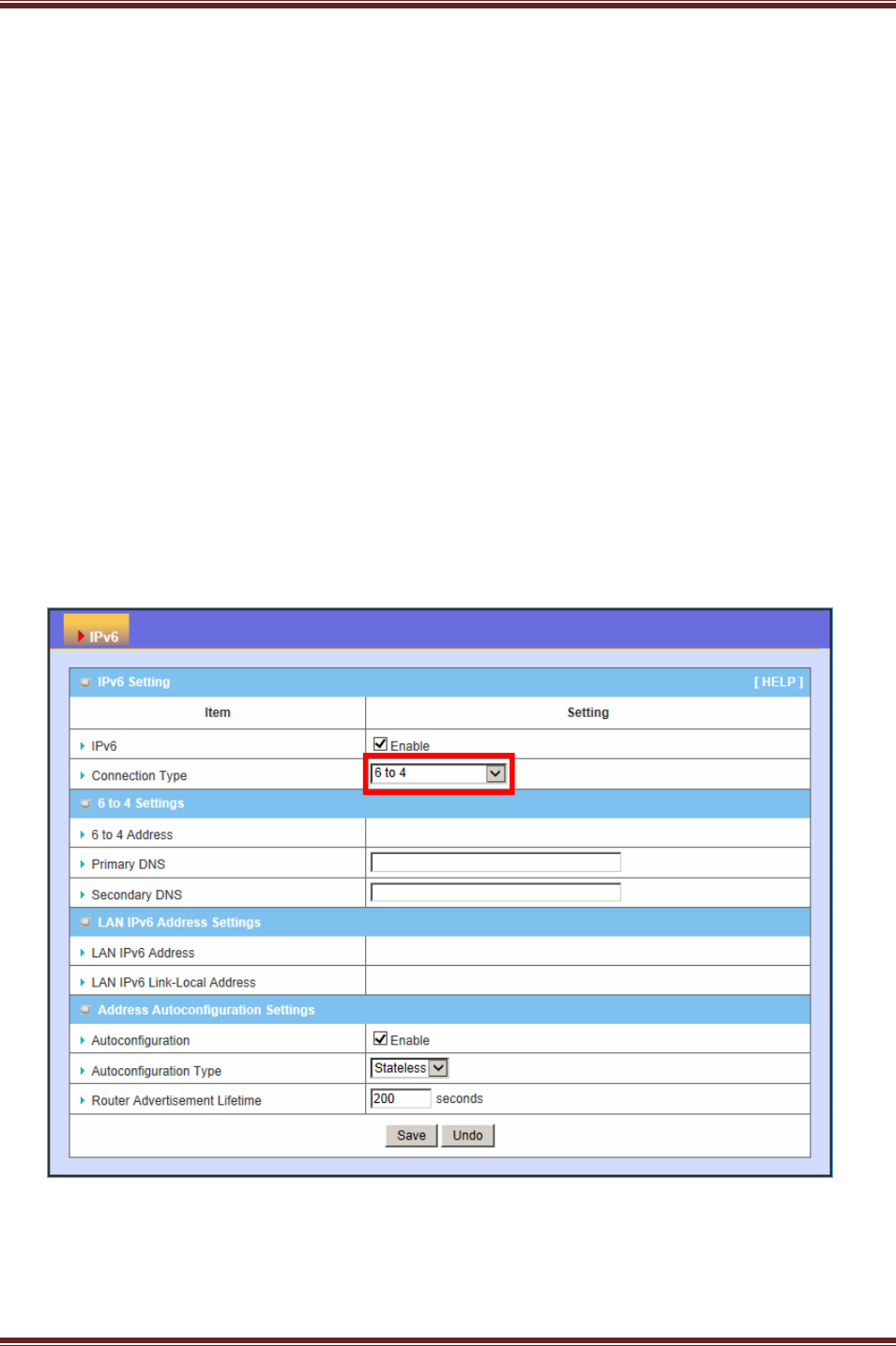Click the 'LAN IPv6 Link-Local Address' label
Viewport: 896px width, 1346px height.
[x=174, y=983]
